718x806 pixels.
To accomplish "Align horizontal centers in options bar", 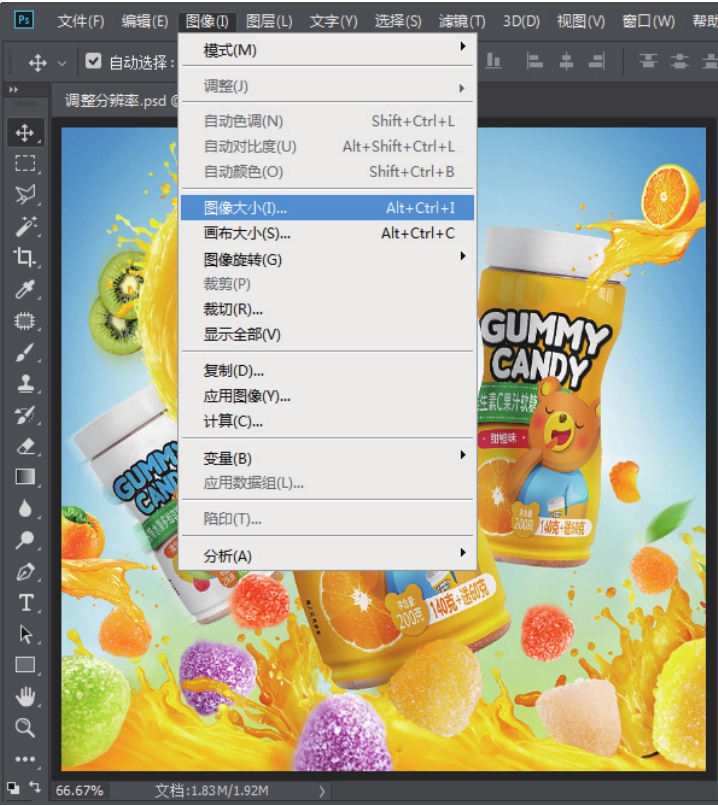I will tap(566, 62).
